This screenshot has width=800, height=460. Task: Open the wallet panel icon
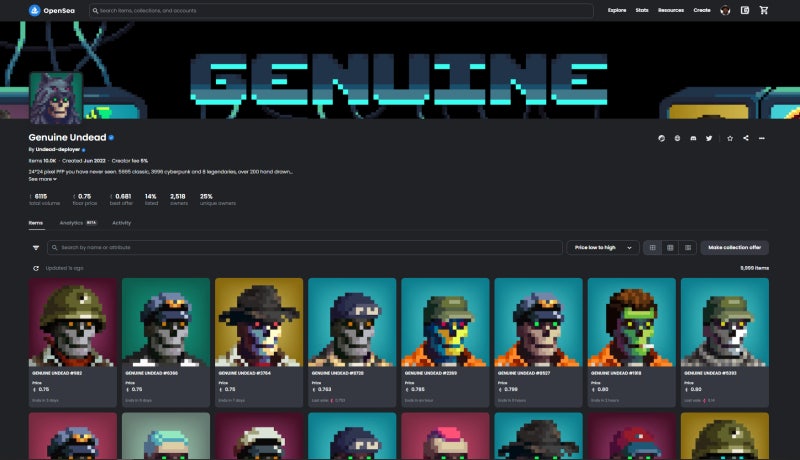(745, 10)
